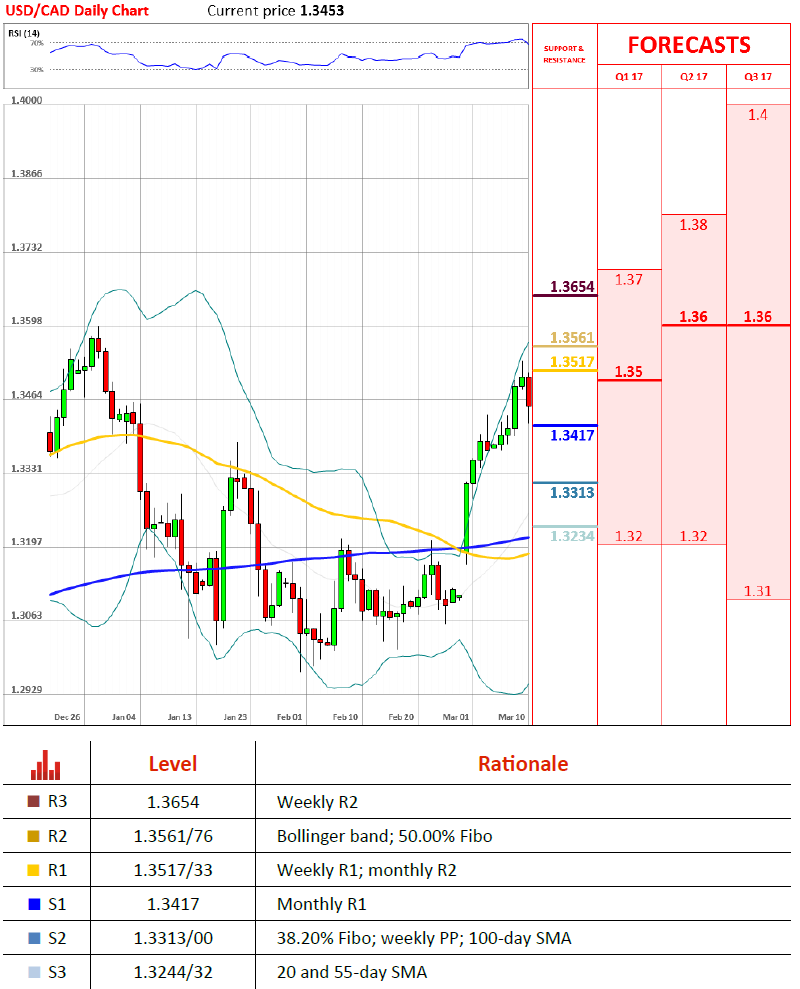The image size is (800, 989).
Task: Click the 1.32 forecast low in Q2
Action: click(693, 536)
